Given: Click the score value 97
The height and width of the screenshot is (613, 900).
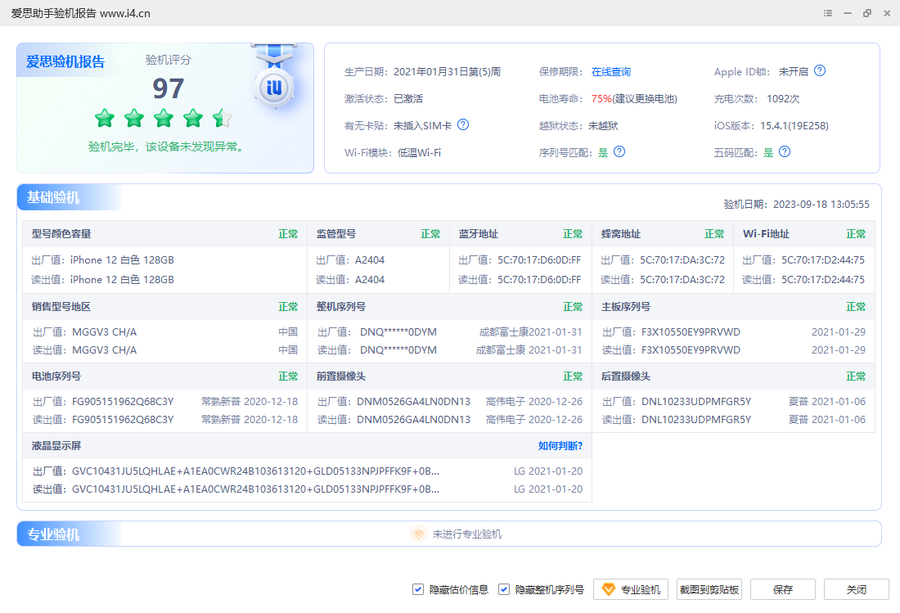Looking at the screenshot, I should 168,88.
